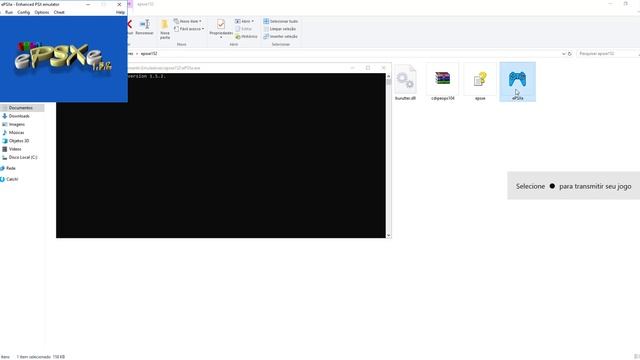Click the Histórico button in ribbon
The width and height of the screenshot is (640, 360).
[x=246, y=37]
